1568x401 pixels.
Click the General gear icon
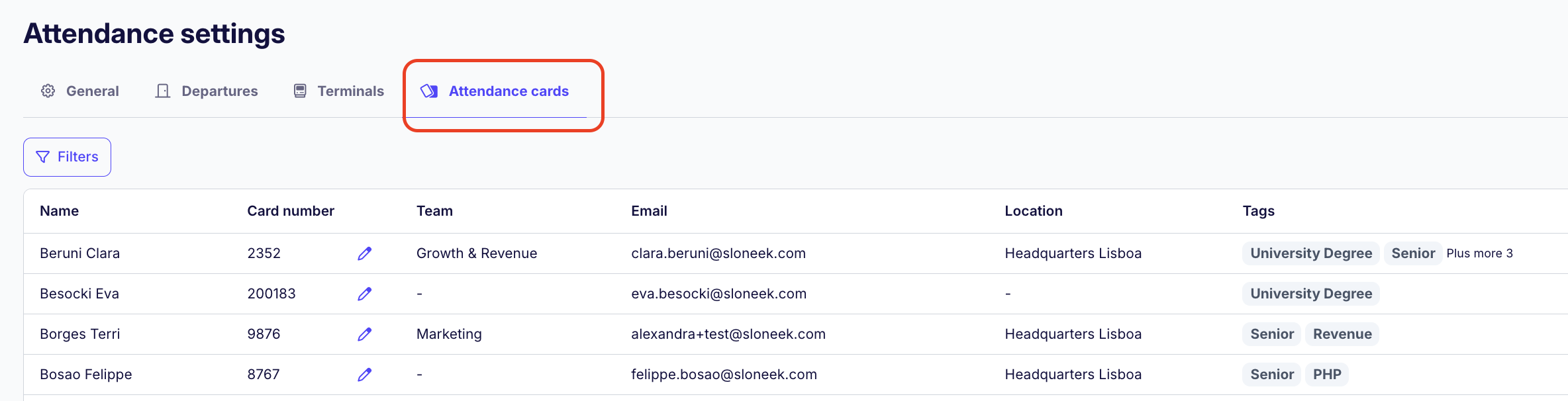pyautogui.click(x=48, y=91)
